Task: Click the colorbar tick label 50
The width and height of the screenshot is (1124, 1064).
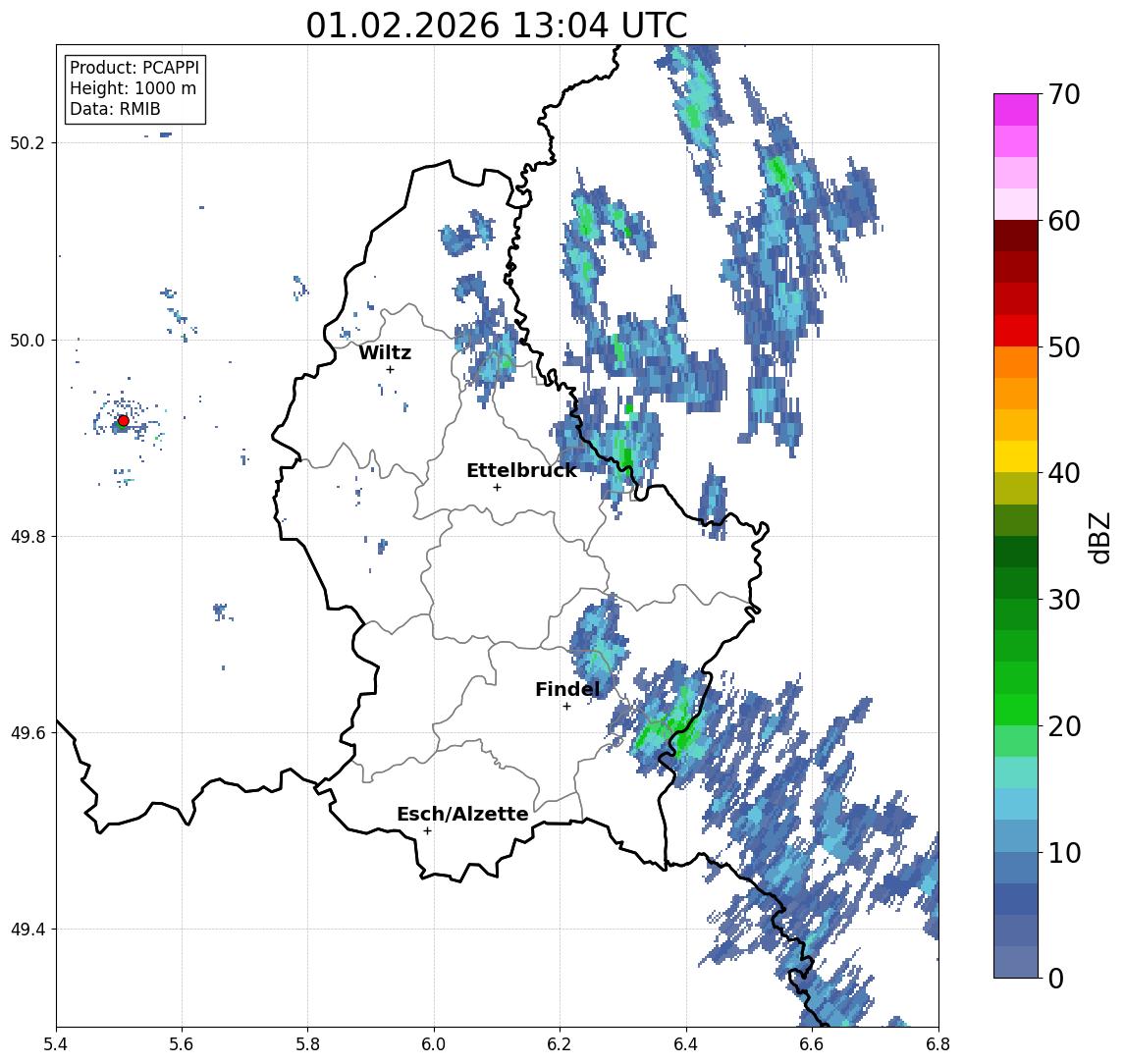Action: tap(1064, 347)
